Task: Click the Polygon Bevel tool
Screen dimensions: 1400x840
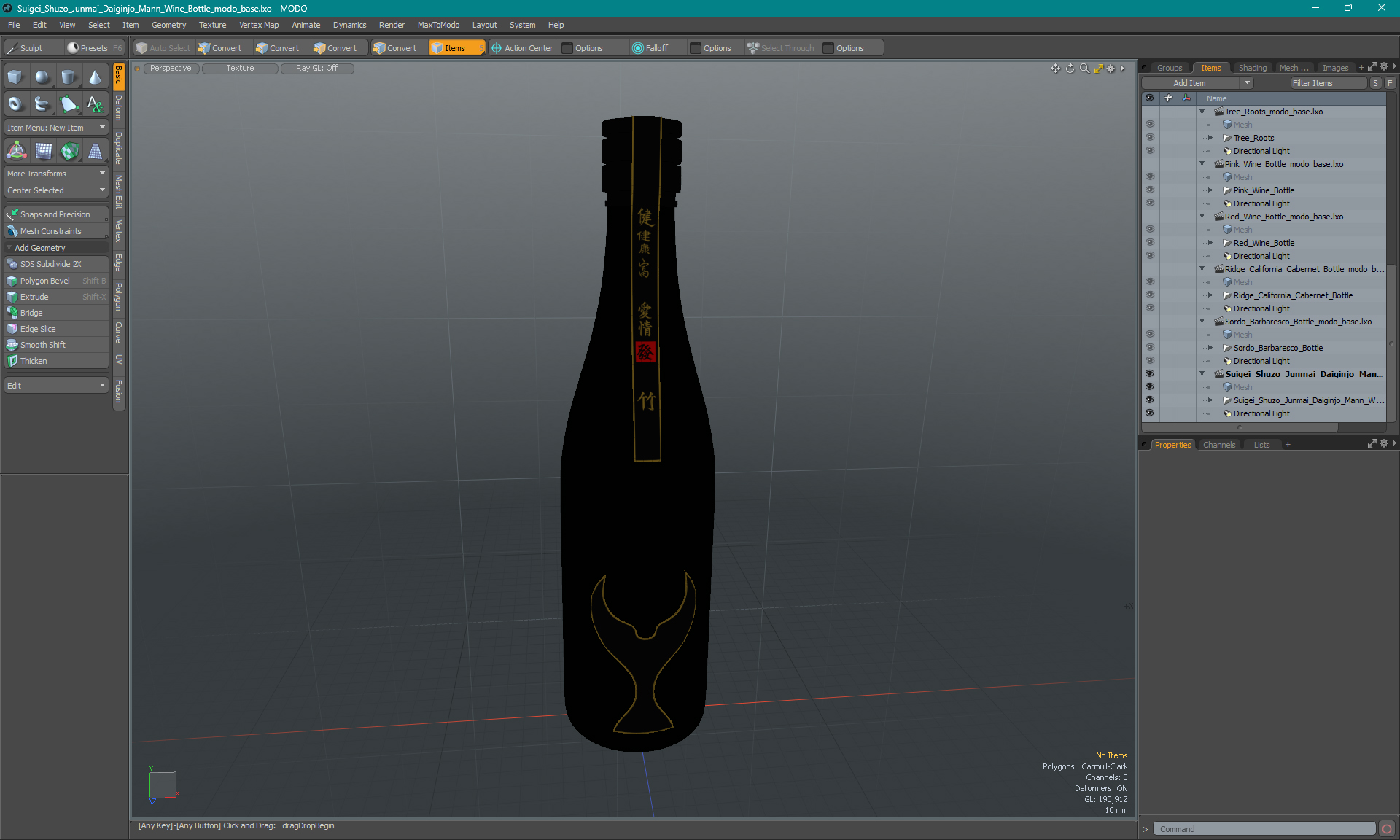Action: pos(56,281)
